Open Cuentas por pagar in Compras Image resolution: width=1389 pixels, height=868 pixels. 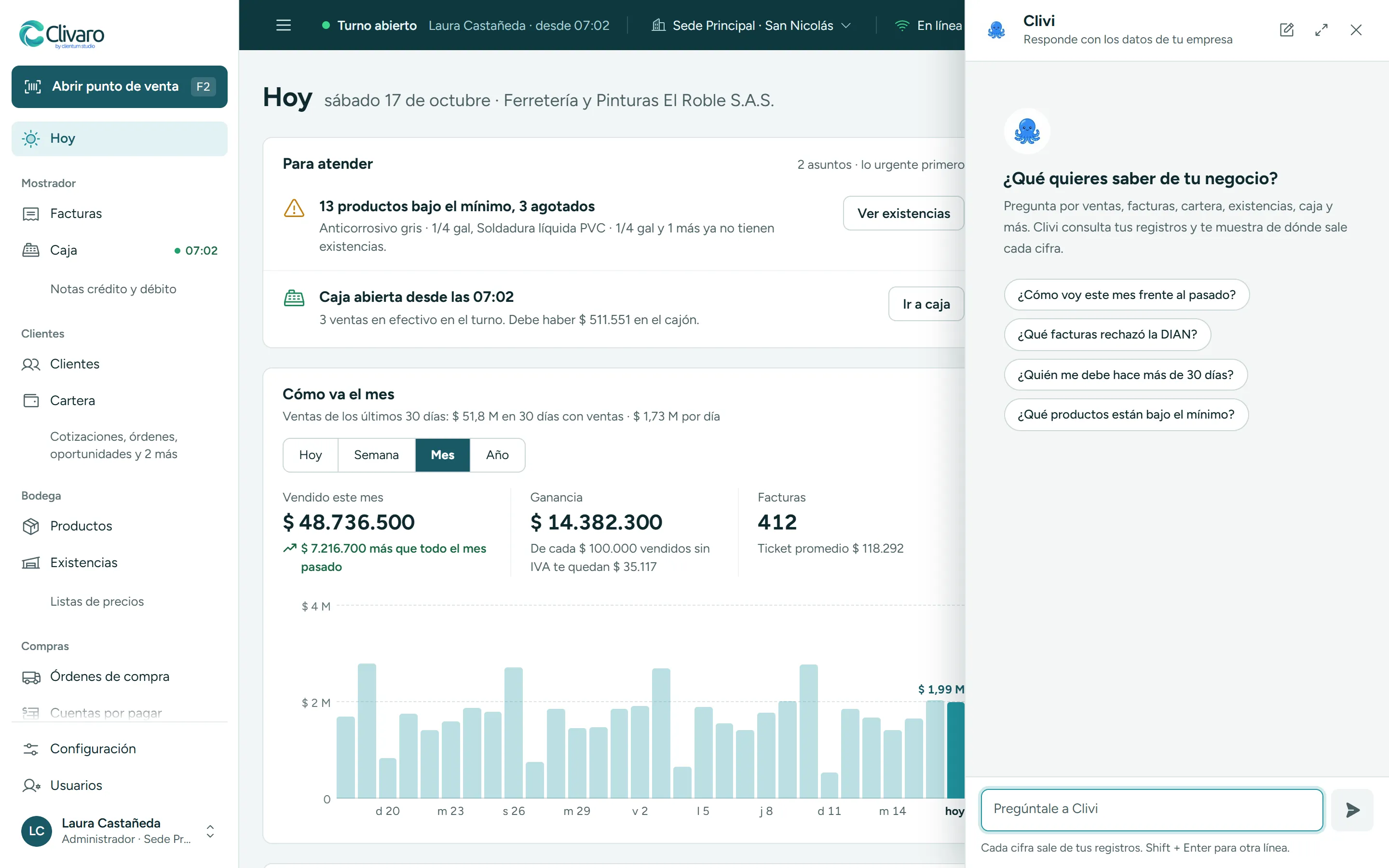coord(120,712)
